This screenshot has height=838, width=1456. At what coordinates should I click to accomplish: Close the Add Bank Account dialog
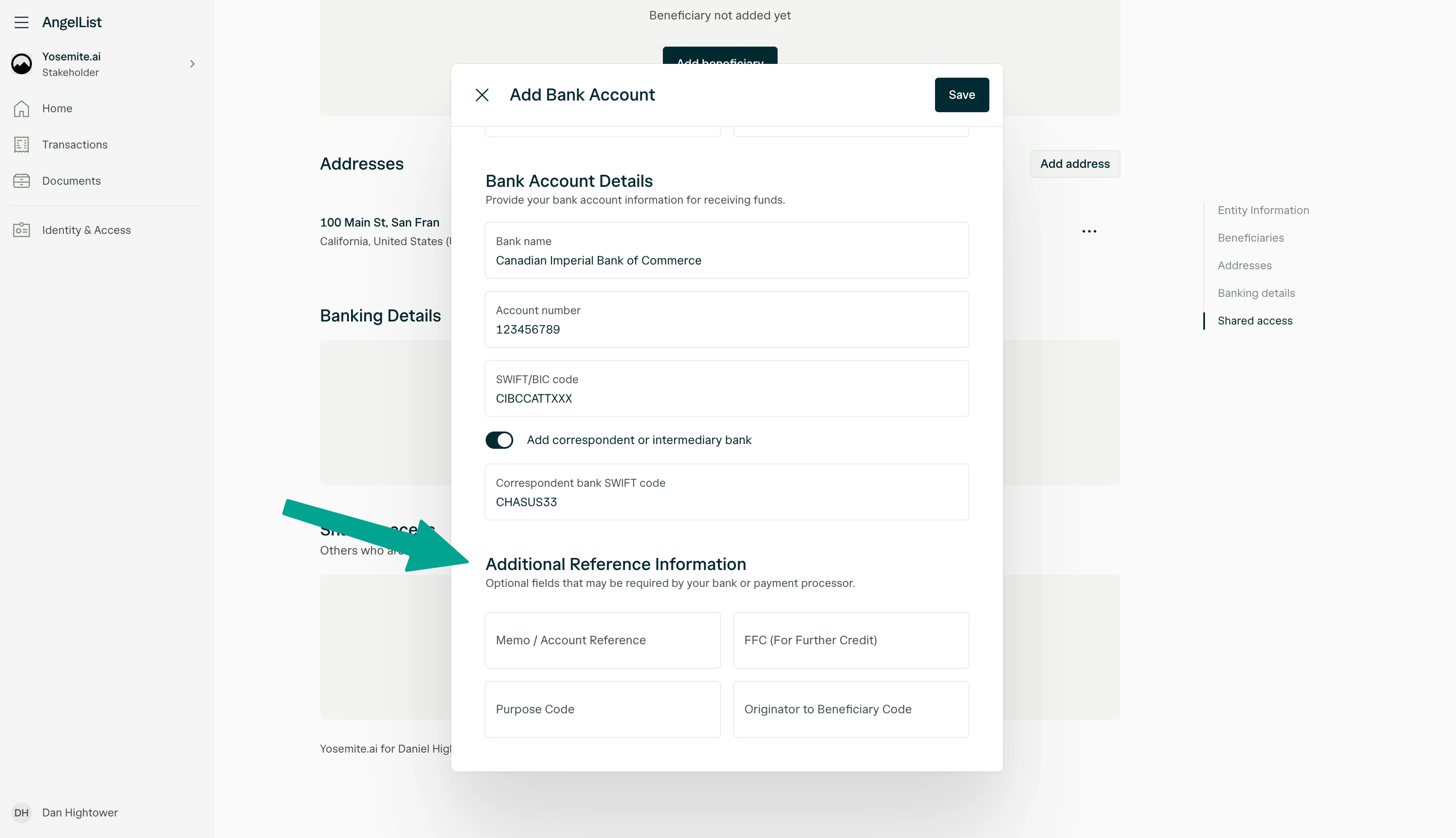[482, 95]
